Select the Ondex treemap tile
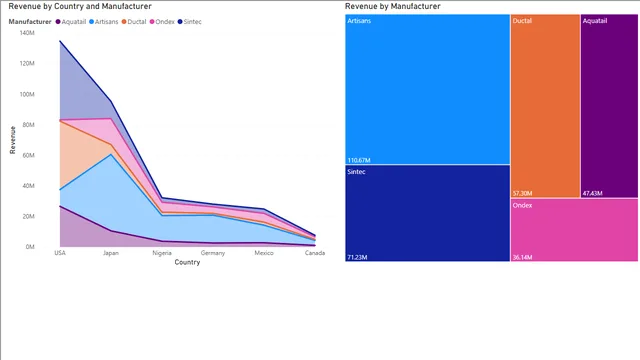This screenshot has width=640, height=360. [x=574, y=230]
